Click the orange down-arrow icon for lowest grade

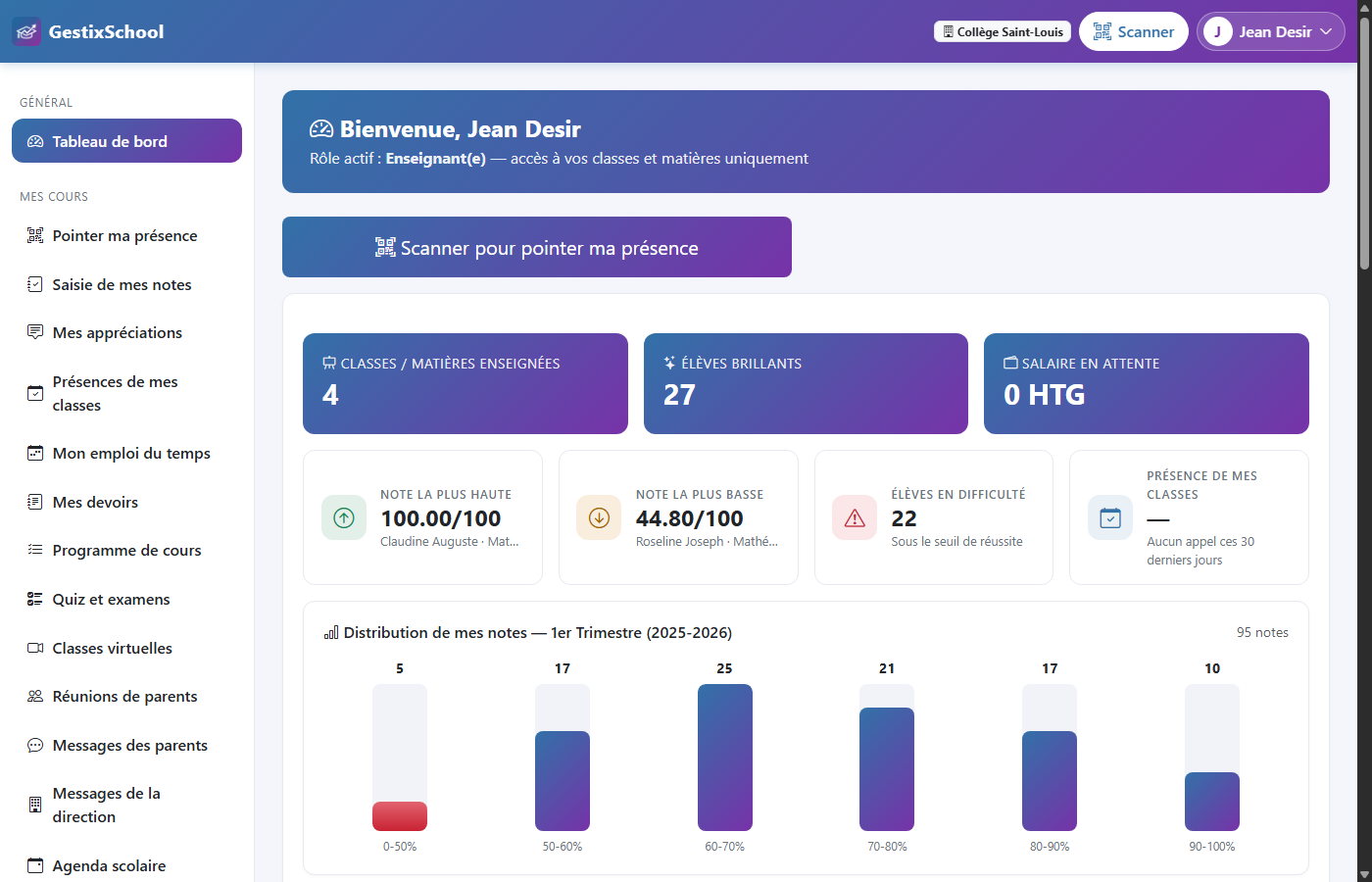[599, 517]
